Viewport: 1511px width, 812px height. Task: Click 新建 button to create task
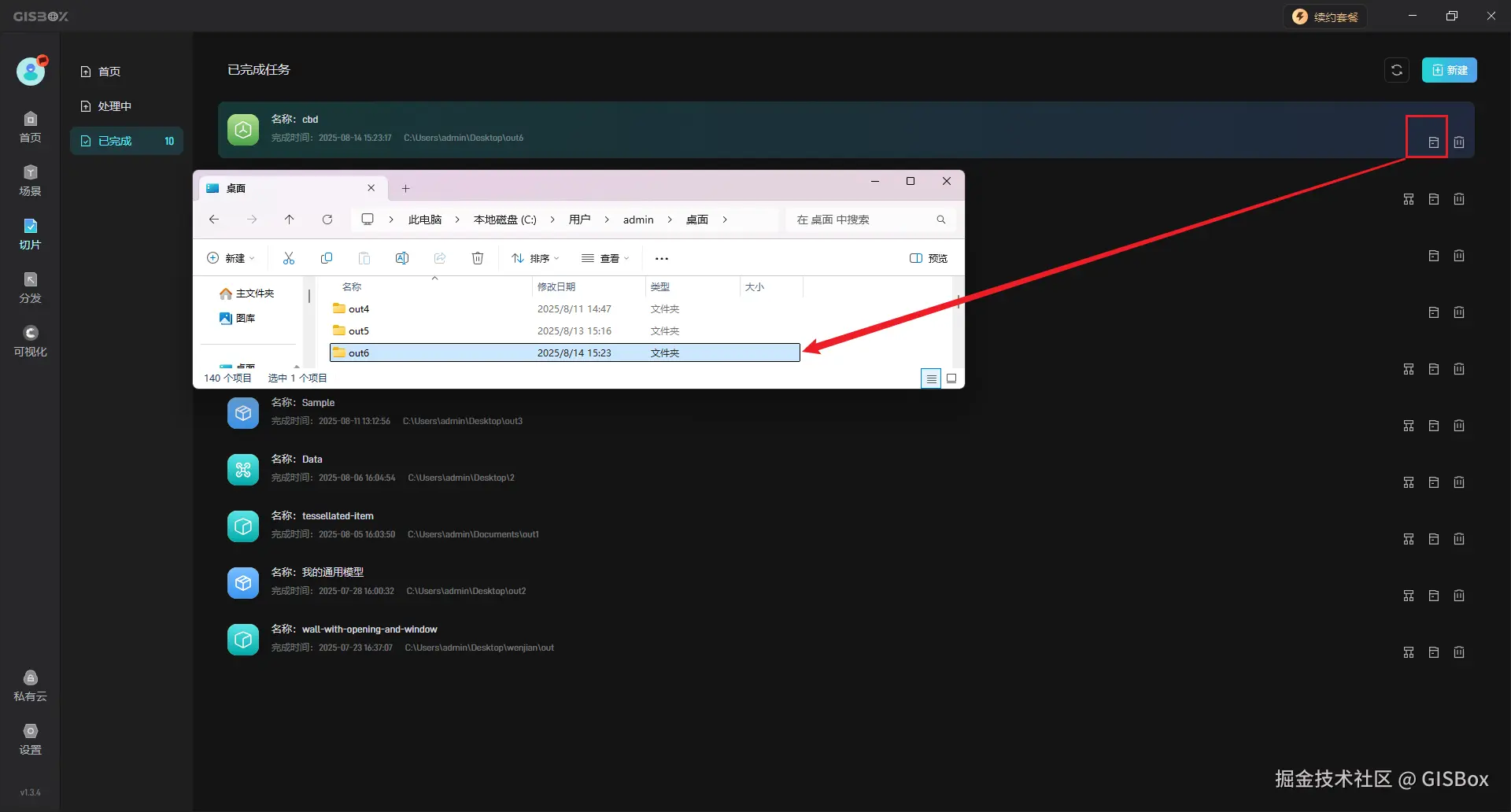pos(1449,70)
